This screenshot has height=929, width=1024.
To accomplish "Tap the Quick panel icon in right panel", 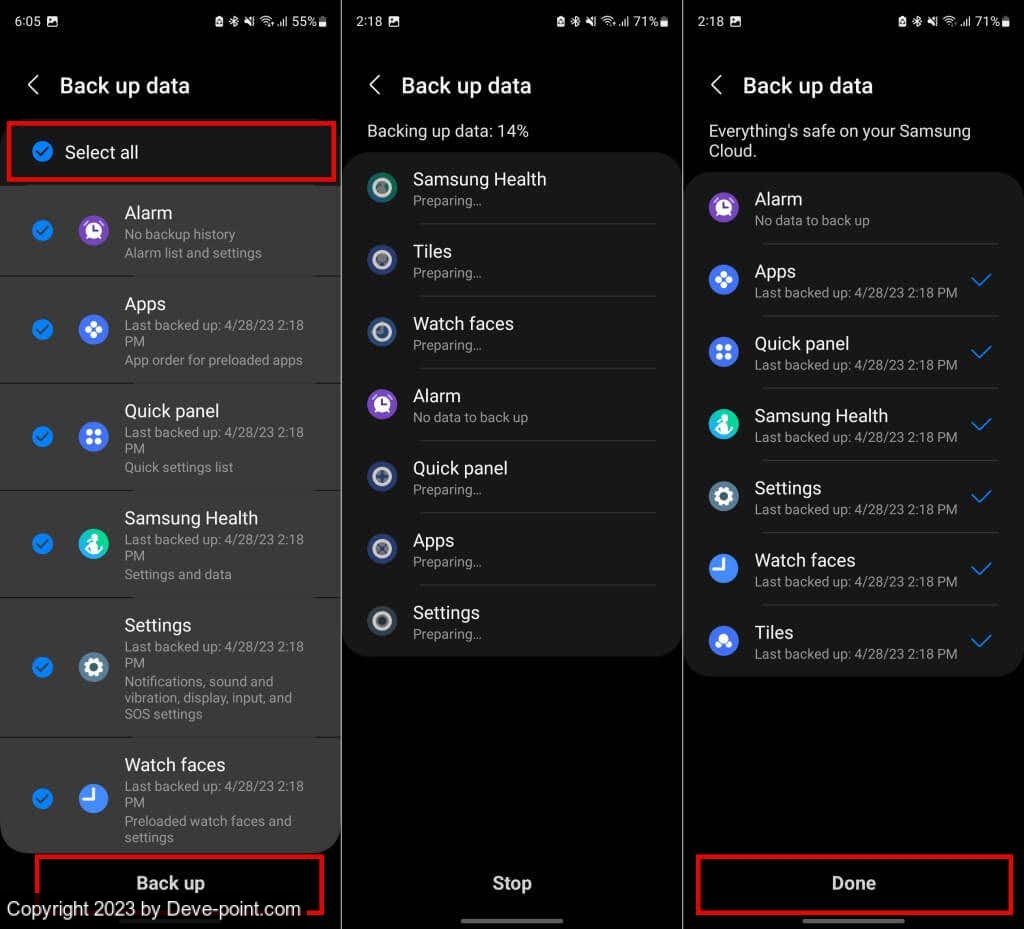I will [724, 353].
